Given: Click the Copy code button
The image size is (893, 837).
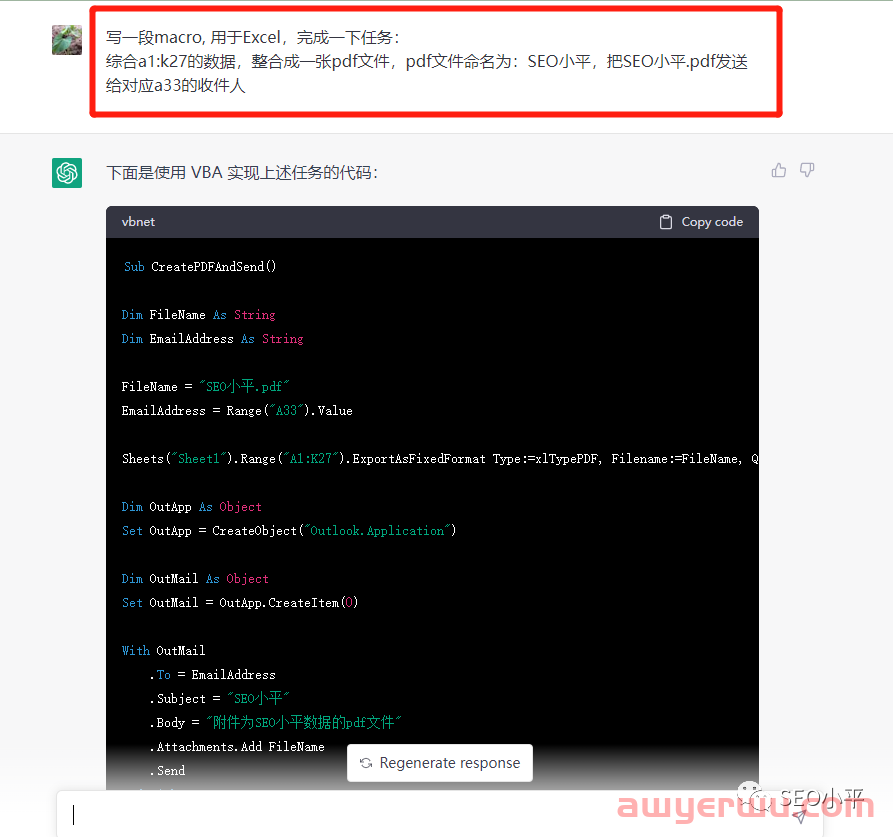Looking at the screenshot, I should click(x=700, y=221).
